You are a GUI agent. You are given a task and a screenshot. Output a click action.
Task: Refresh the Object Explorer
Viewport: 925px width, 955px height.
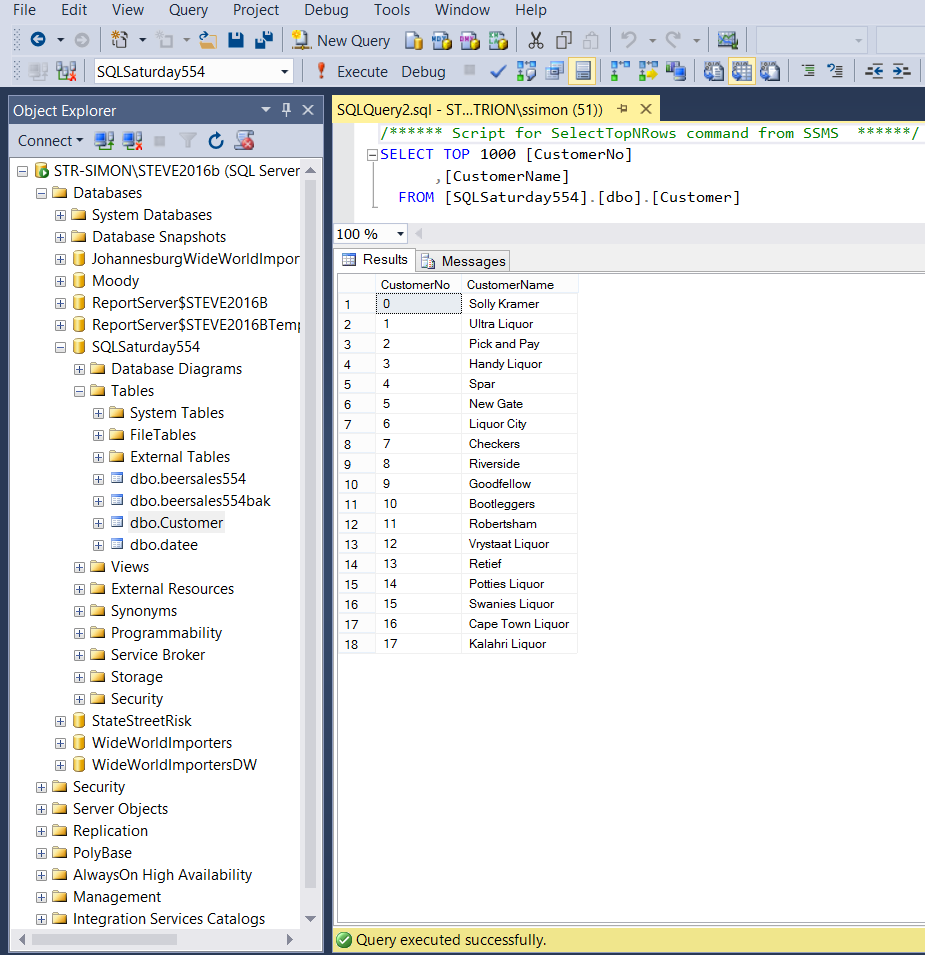click(216, 141)
